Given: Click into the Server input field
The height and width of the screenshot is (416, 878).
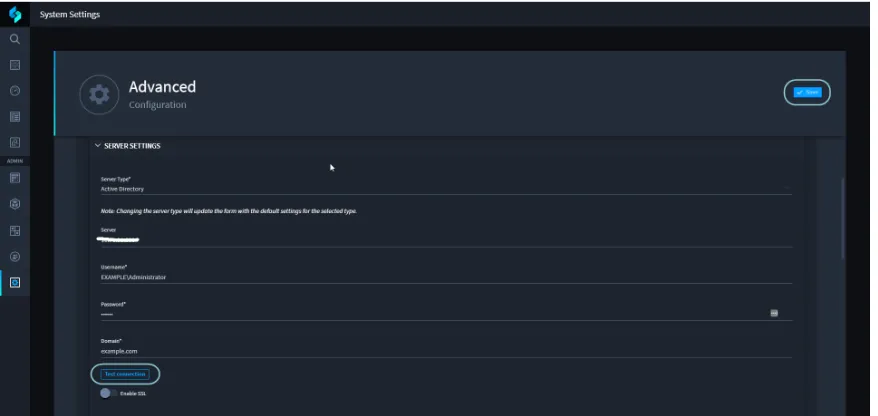Looking at the screenshot, I should [446, 240].
